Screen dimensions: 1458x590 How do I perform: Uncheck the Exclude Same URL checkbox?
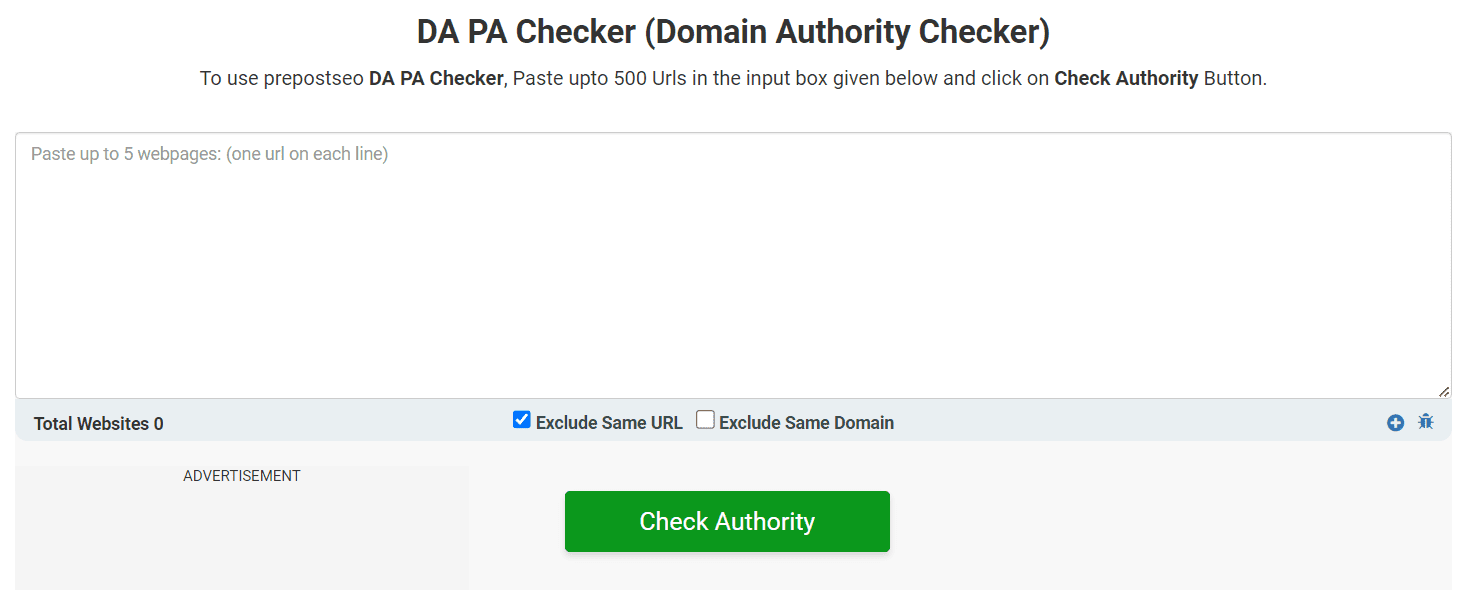coord(521,419)
